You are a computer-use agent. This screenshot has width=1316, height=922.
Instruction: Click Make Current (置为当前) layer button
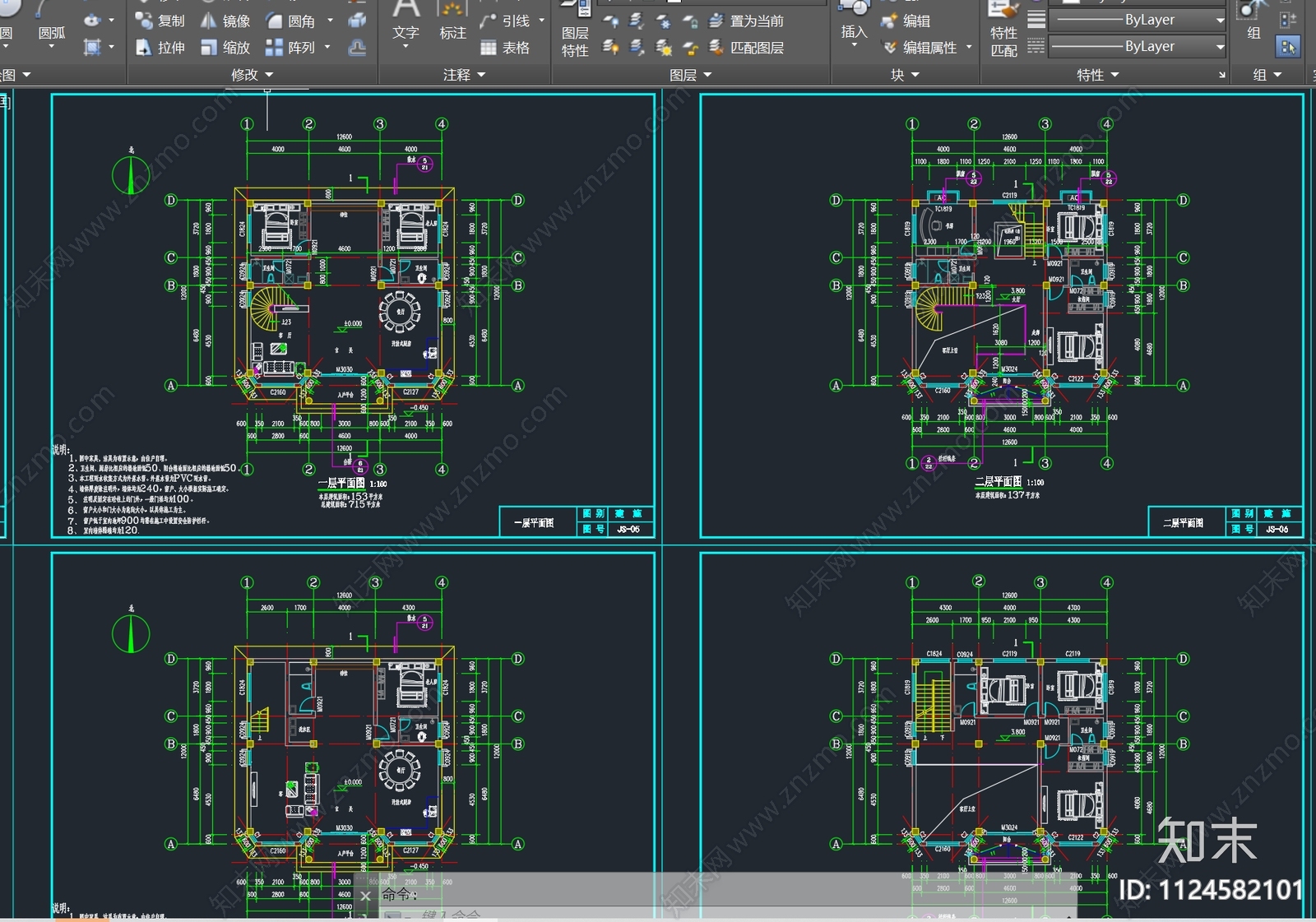tap(747, 21)
